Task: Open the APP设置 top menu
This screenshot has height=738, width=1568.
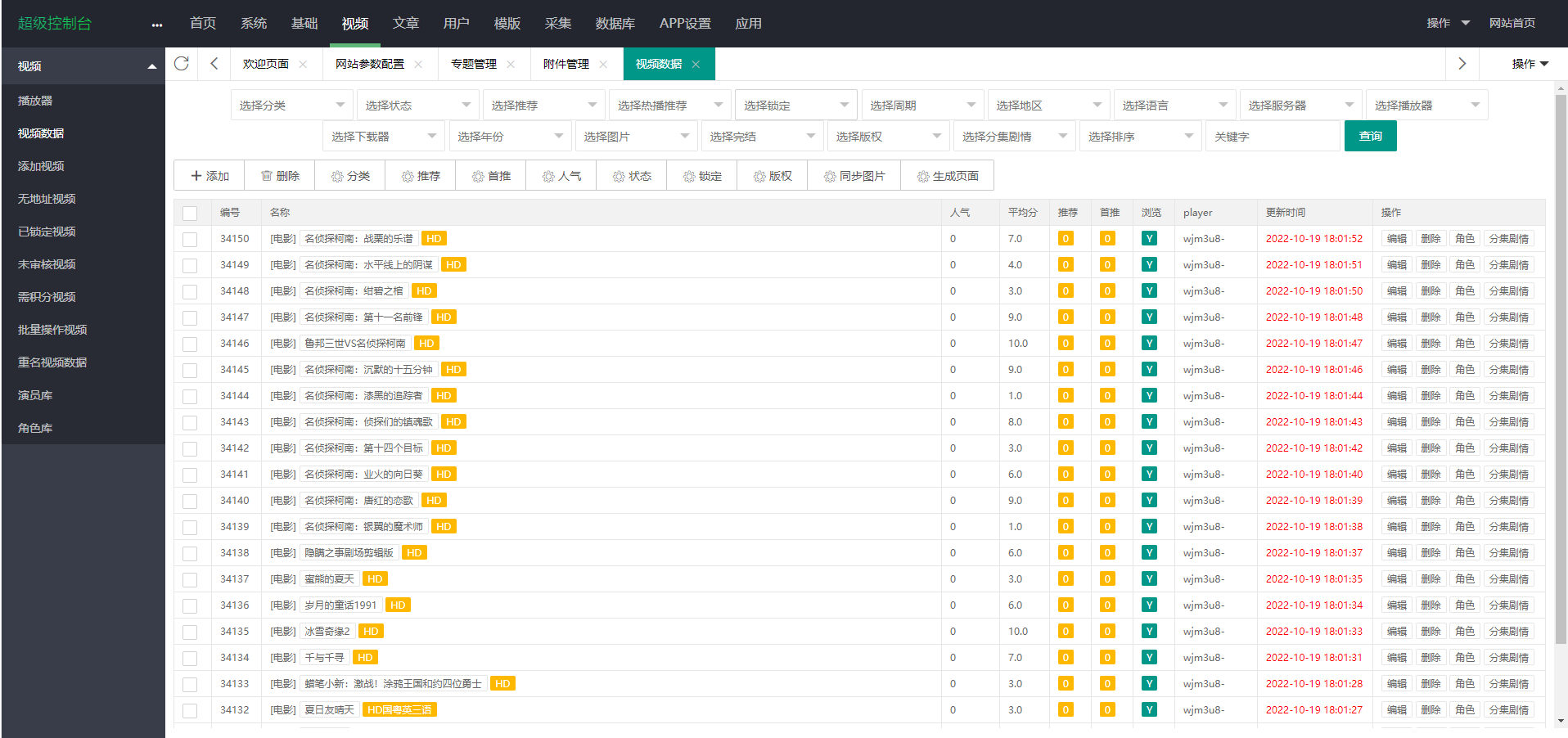Action: point(685,24)
